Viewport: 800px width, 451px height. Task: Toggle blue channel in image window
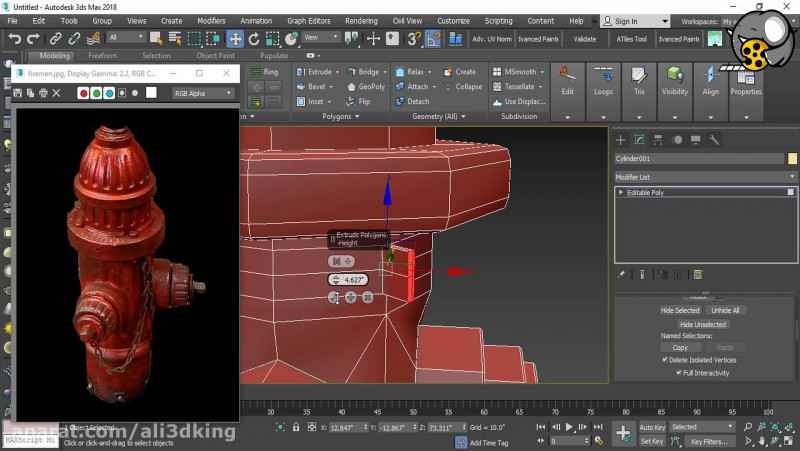click(x=109, y=93)
